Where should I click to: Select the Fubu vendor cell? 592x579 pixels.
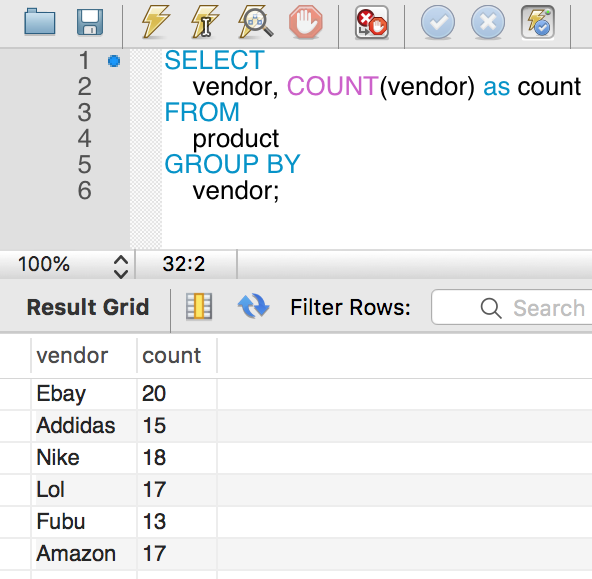(x=83, y=522)
